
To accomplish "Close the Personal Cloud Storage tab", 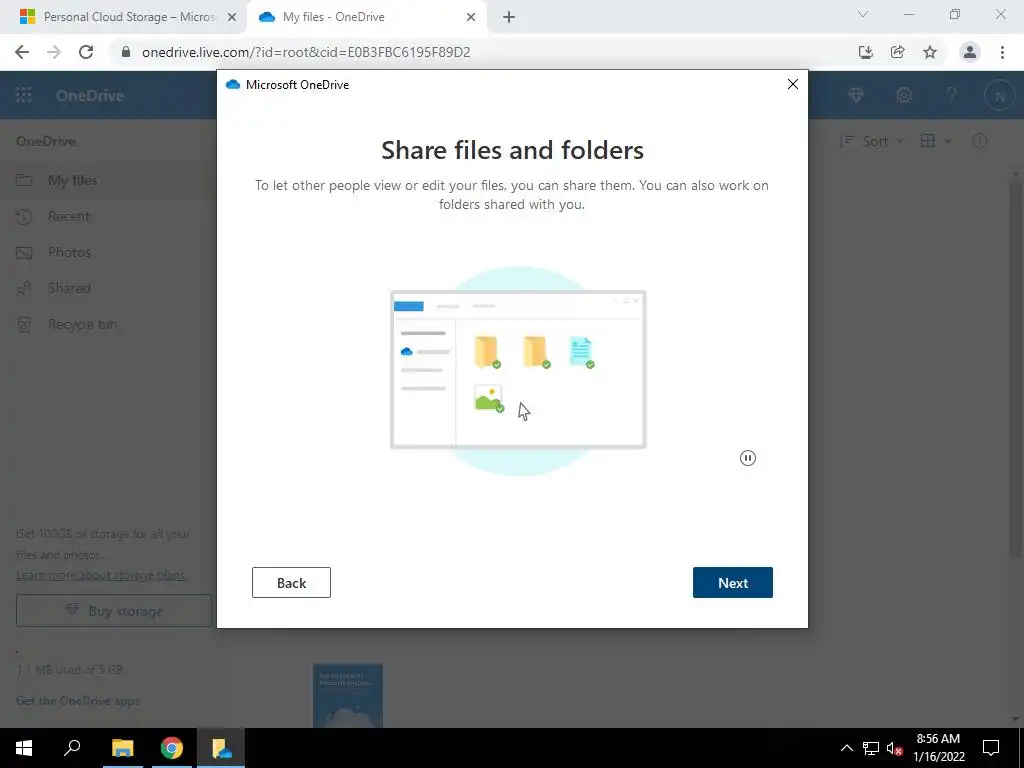I will coord(232,18).
